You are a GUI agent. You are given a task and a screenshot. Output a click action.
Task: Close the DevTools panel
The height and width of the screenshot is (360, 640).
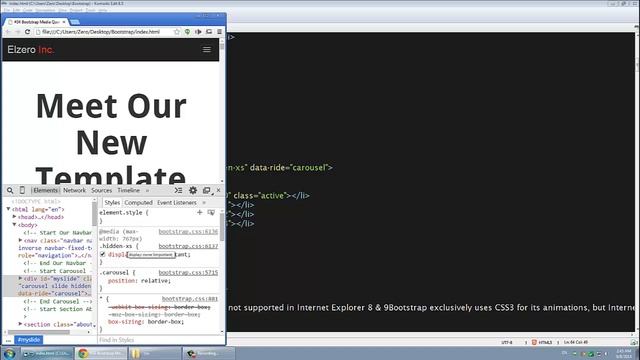point(218,190)
